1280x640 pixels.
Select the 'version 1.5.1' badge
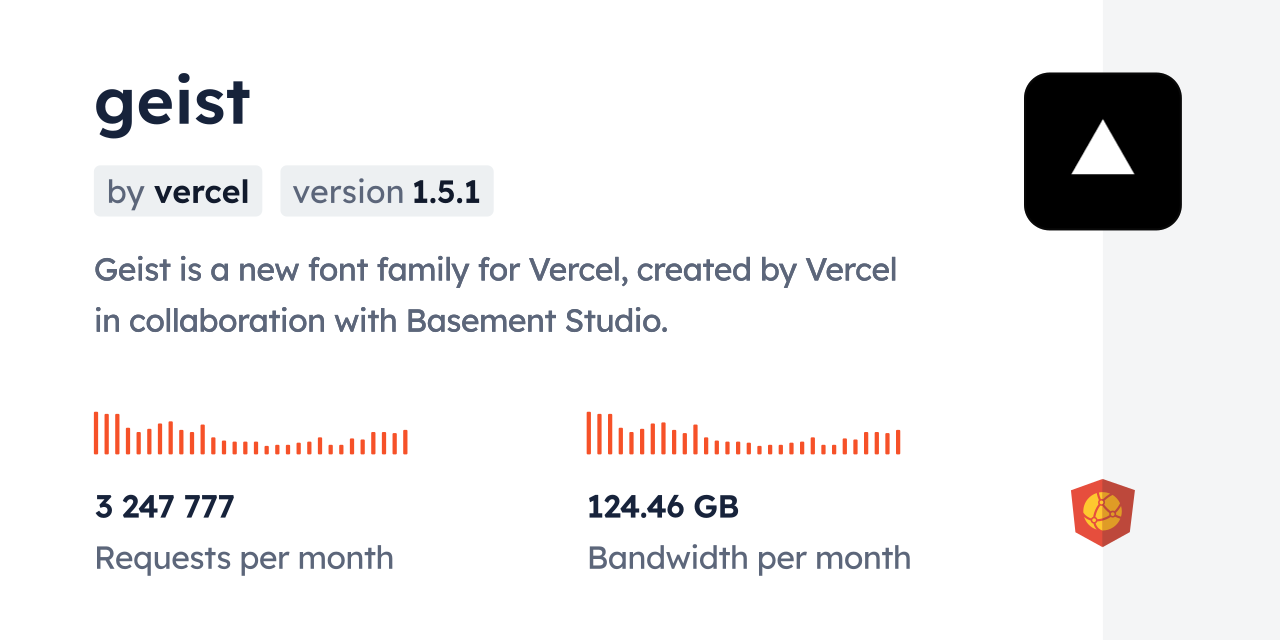click(x=387, y=191)
